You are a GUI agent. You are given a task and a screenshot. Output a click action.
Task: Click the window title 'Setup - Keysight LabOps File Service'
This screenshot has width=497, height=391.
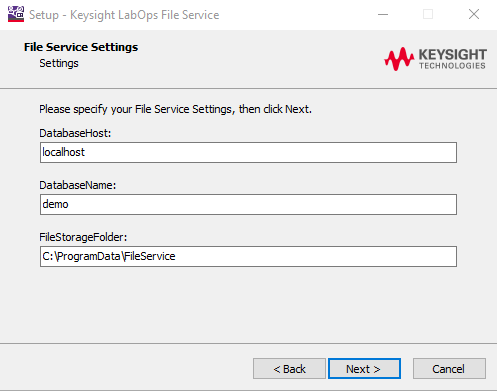[124, 15]
